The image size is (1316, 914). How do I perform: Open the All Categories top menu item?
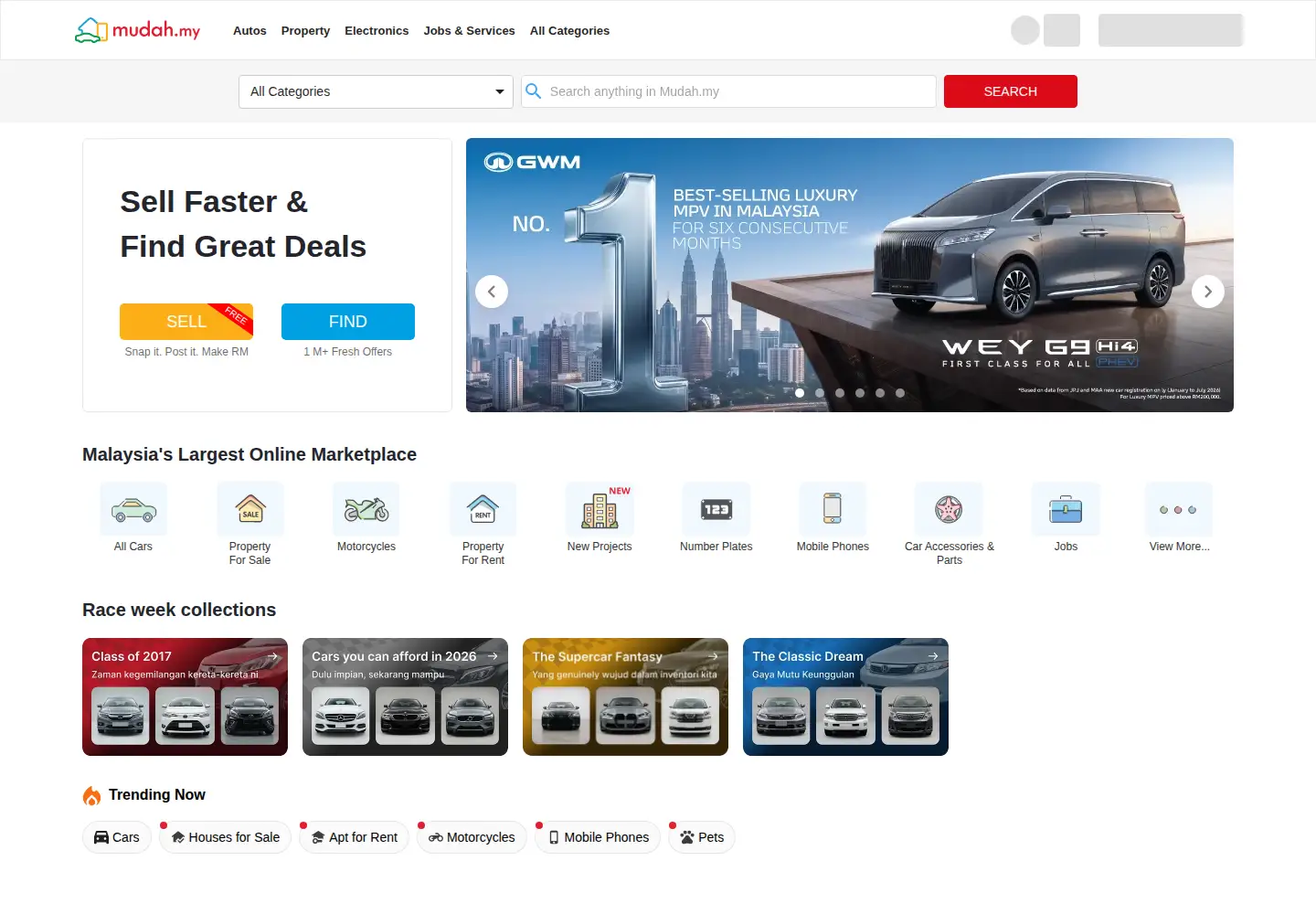tap(569, 30)
